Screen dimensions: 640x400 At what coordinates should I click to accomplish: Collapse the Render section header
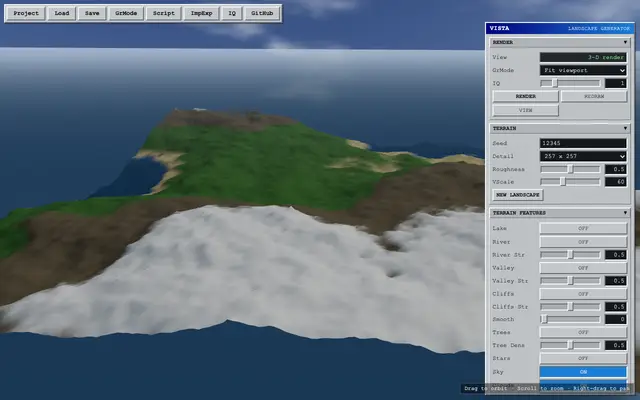click(560, 42)
